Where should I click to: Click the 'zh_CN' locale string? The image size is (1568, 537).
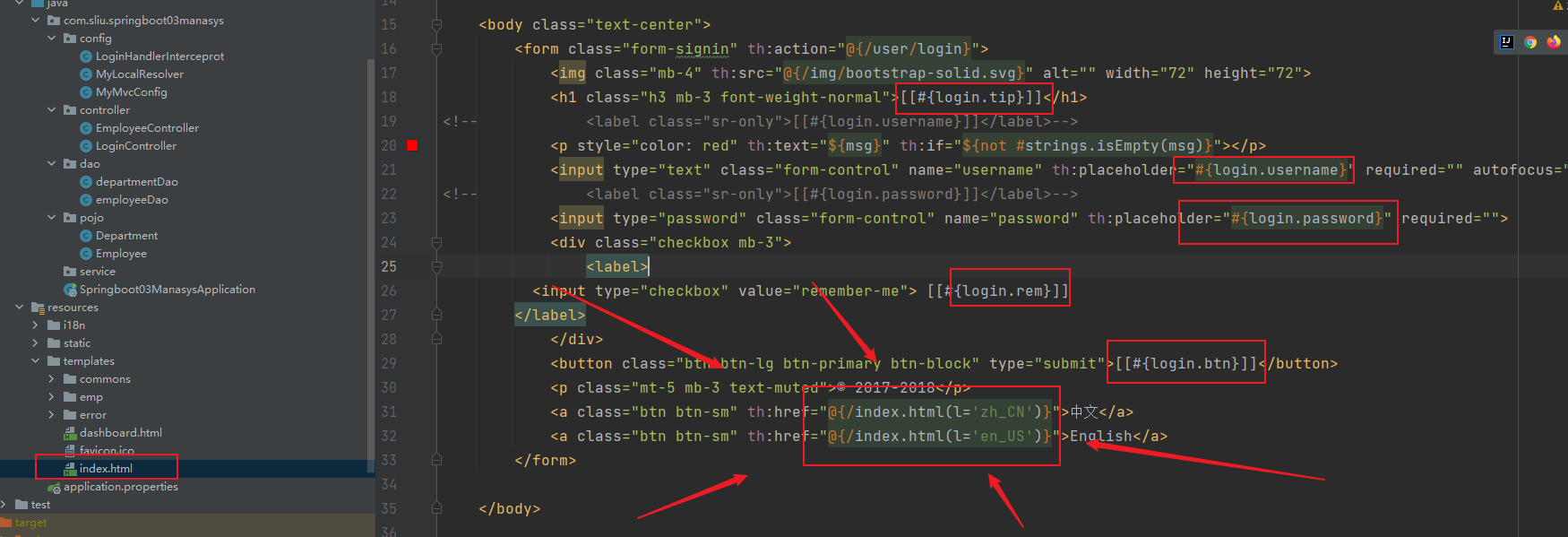[1003, 412]
